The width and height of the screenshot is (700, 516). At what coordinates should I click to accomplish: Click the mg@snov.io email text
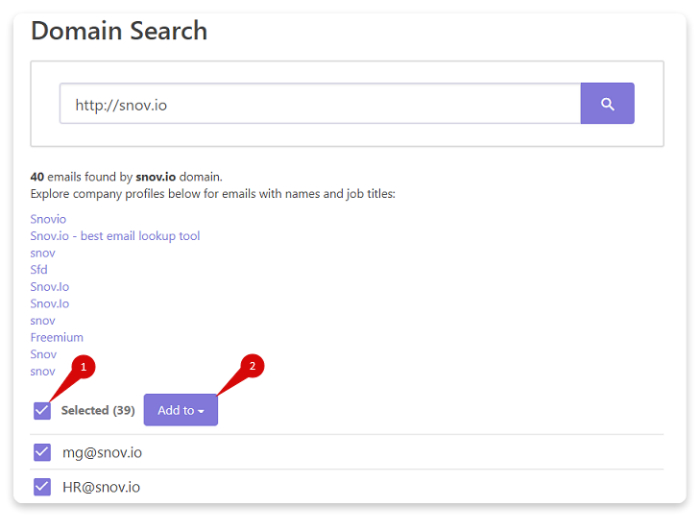pos(102,453)
